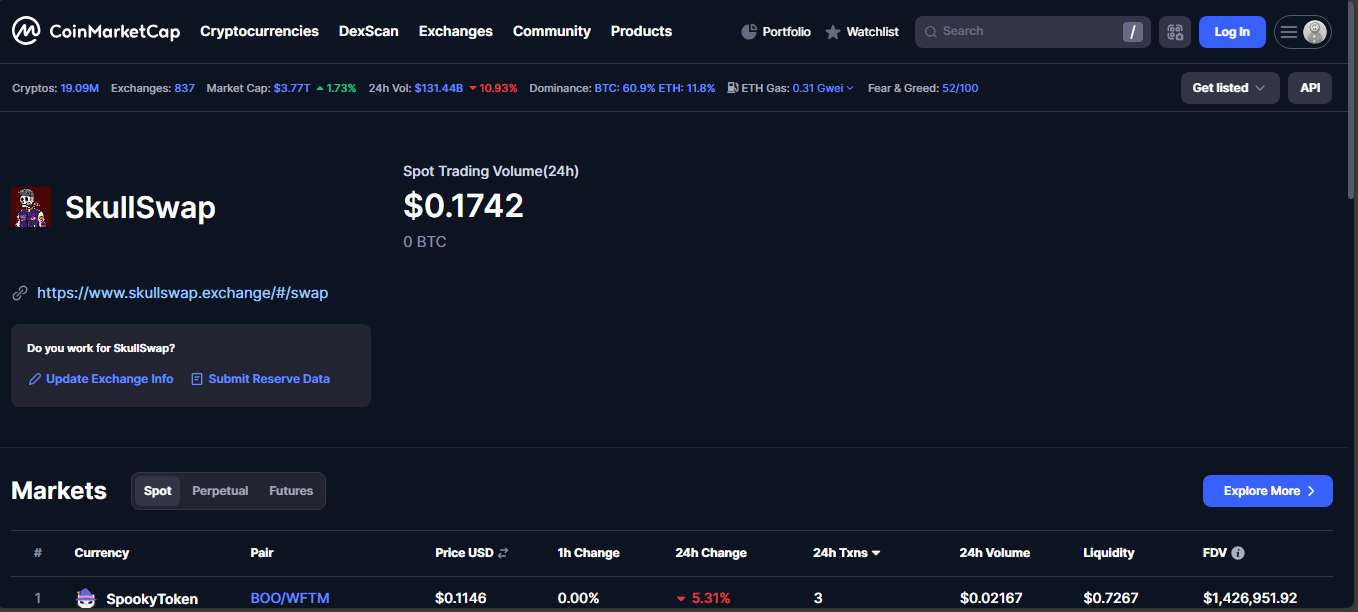Click the CoinMarketCap logo
The width and height of the screenshot is (1358, 612).
96,31
